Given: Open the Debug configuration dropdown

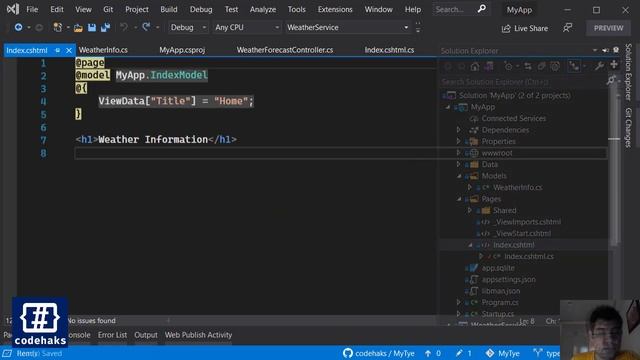Looking at the screenshot, I should [188, 27].
